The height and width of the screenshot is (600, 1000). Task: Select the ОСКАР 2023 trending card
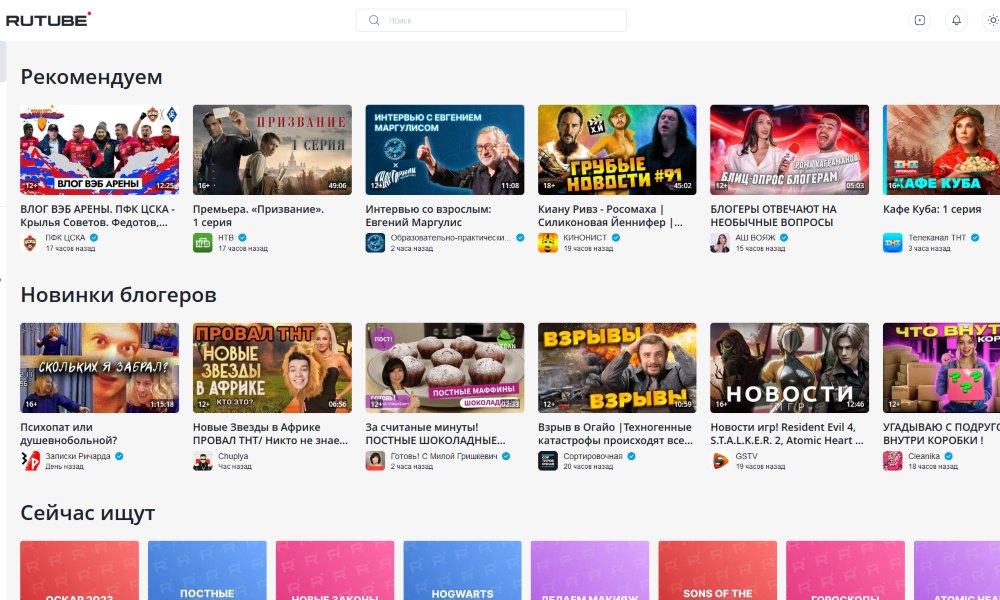click(79, 571)
